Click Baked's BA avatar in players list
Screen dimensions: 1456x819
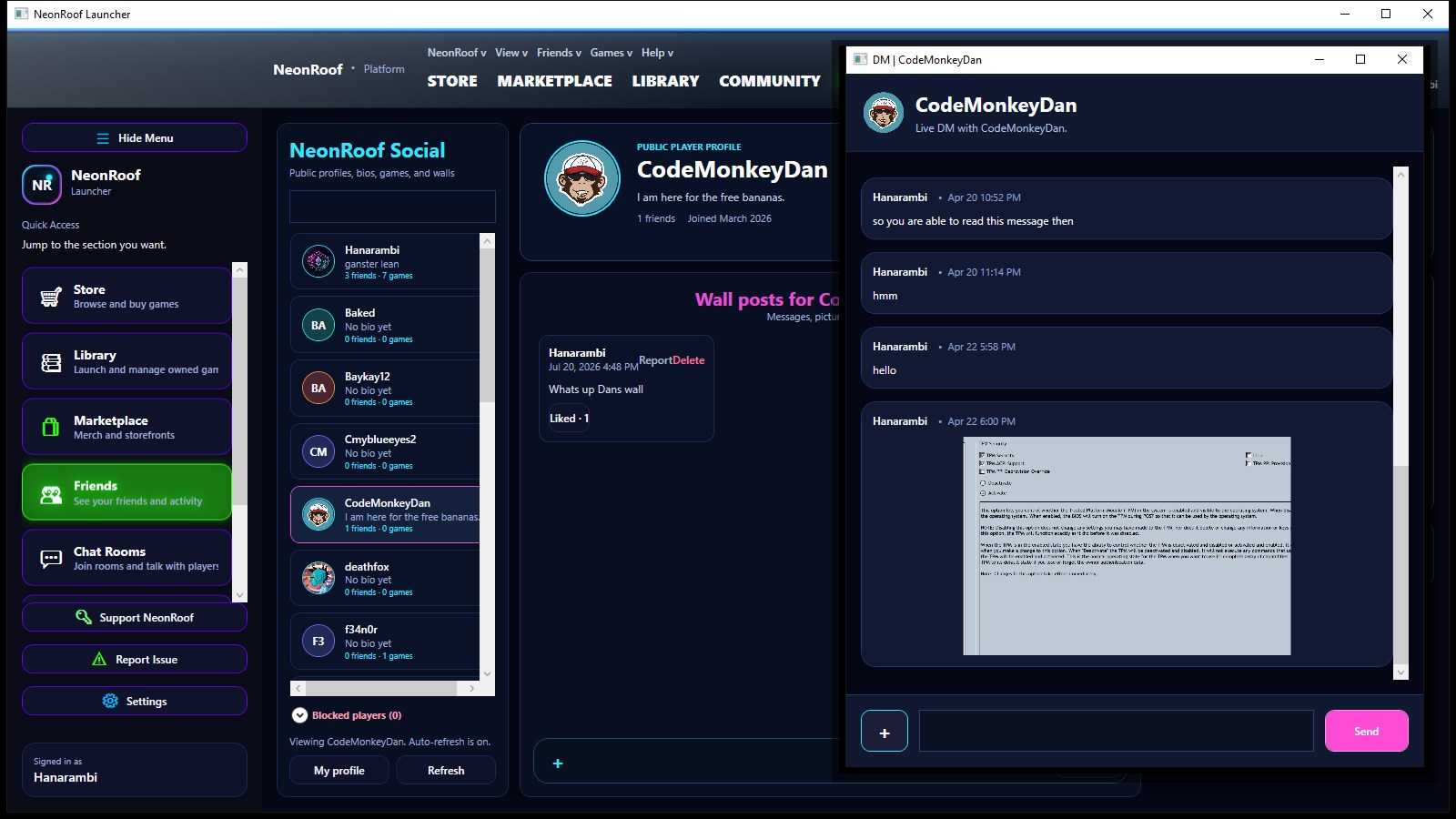pos(318,325)
